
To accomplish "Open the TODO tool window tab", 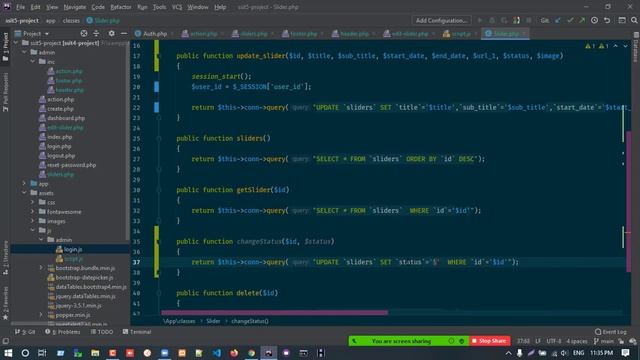I will click(x=102, y=332).
